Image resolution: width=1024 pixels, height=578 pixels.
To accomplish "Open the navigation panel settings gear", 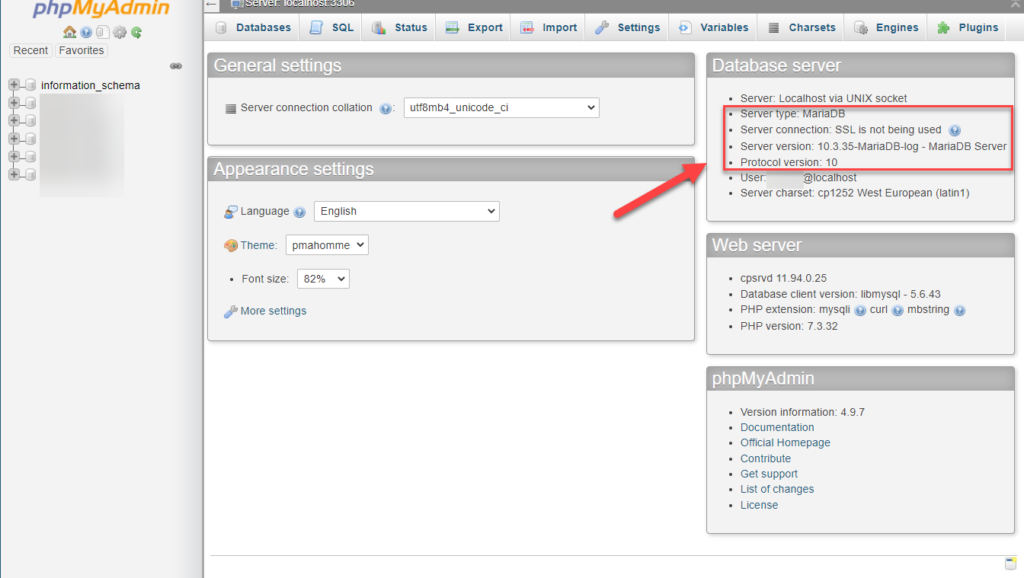I will point(119,32).
